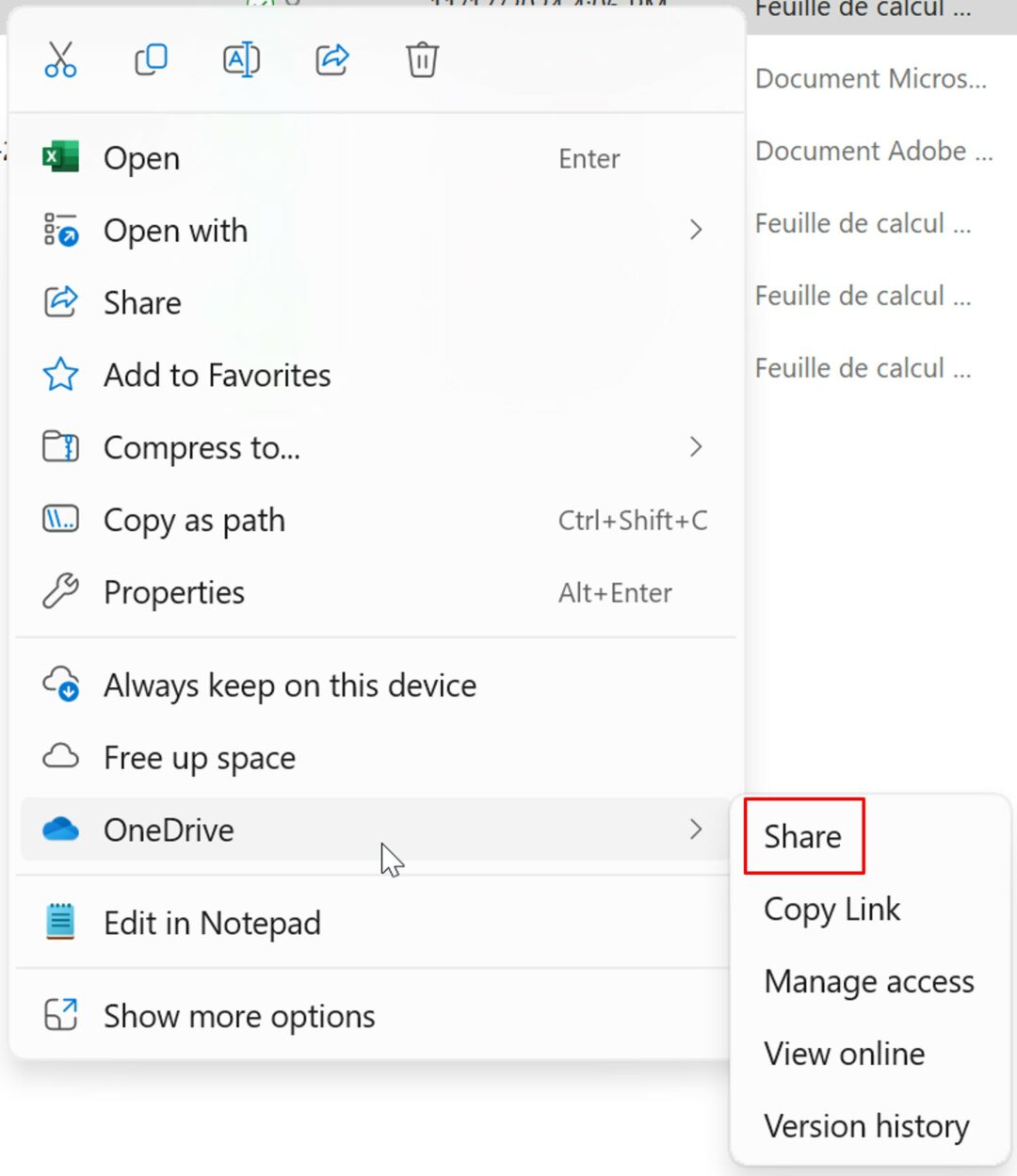Click the Delete trash icon

click(421, 58)
